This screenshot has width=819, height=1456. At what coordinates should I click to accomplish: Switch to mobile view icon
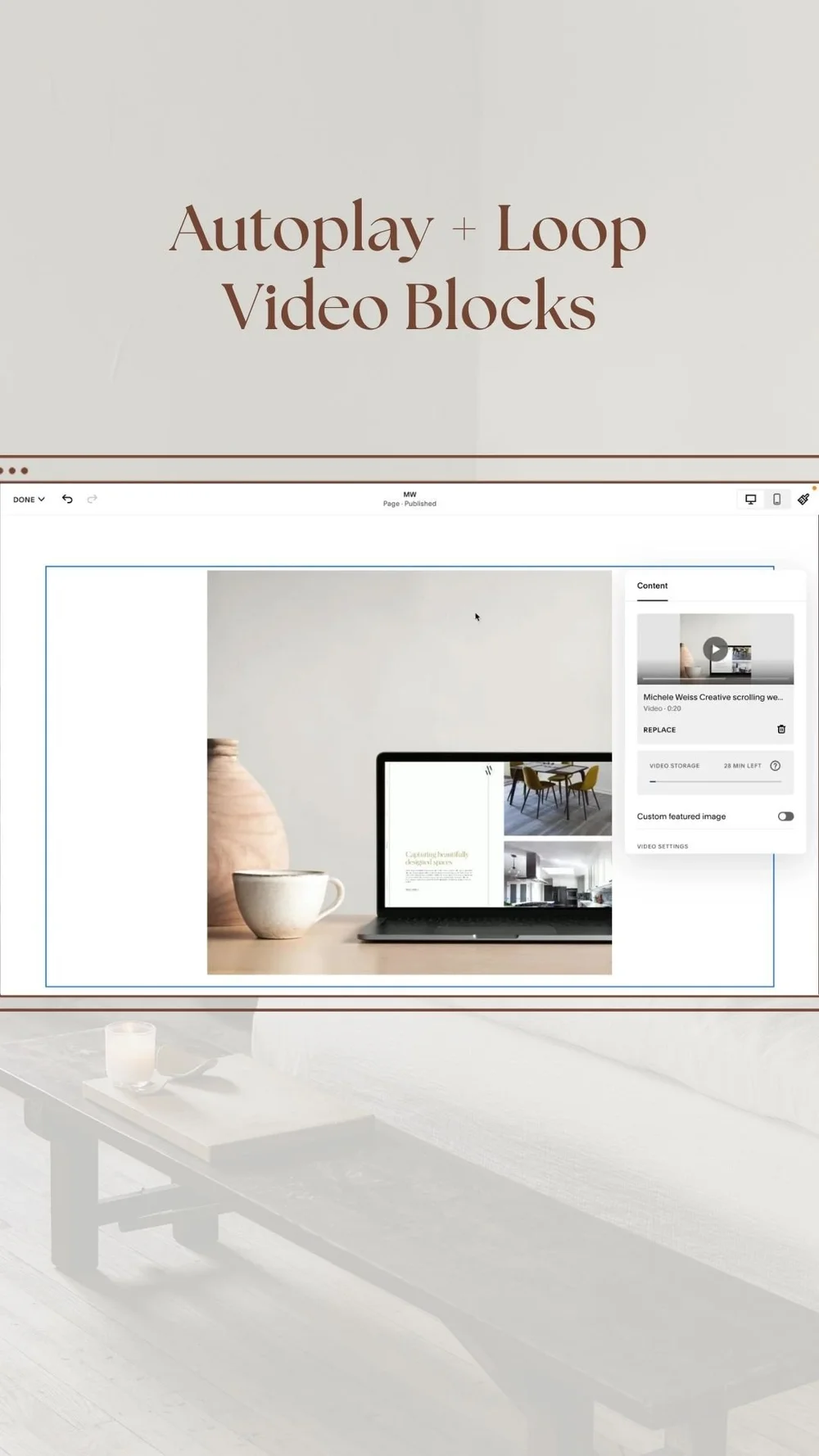click(776, 499)
